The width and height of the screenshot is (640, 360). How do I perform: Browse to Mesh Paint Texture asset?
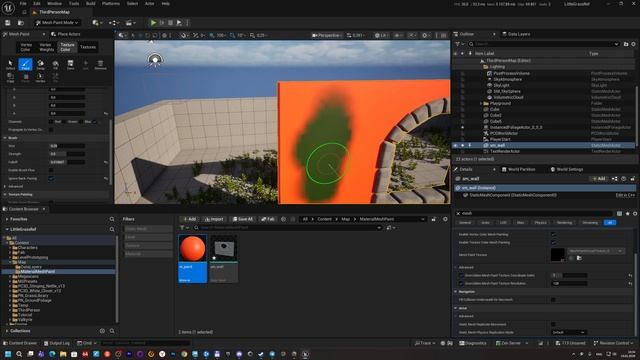pos(579,258)
